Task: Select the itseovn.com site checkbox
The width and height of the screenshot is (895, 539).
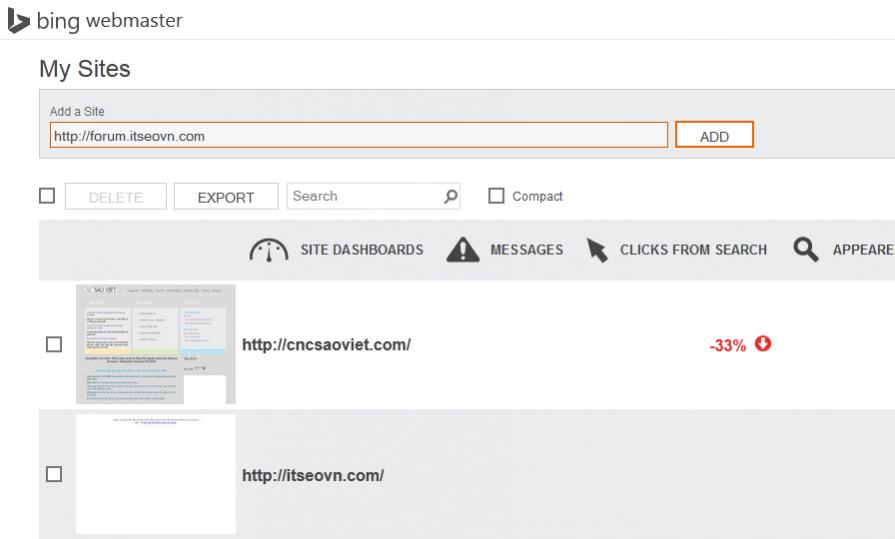Action: click(54, 475)
